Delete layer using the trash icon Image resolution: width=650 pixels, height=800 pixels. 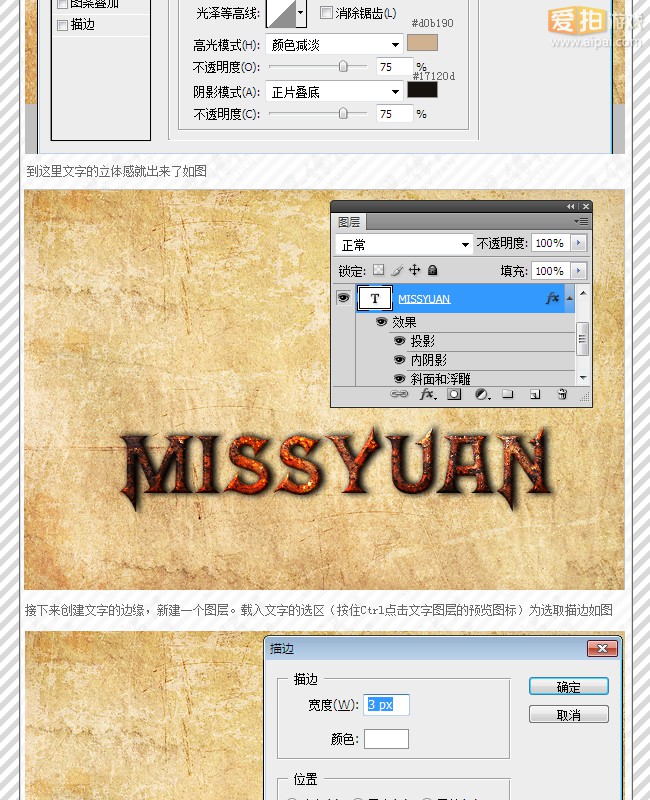click(562, 394)
